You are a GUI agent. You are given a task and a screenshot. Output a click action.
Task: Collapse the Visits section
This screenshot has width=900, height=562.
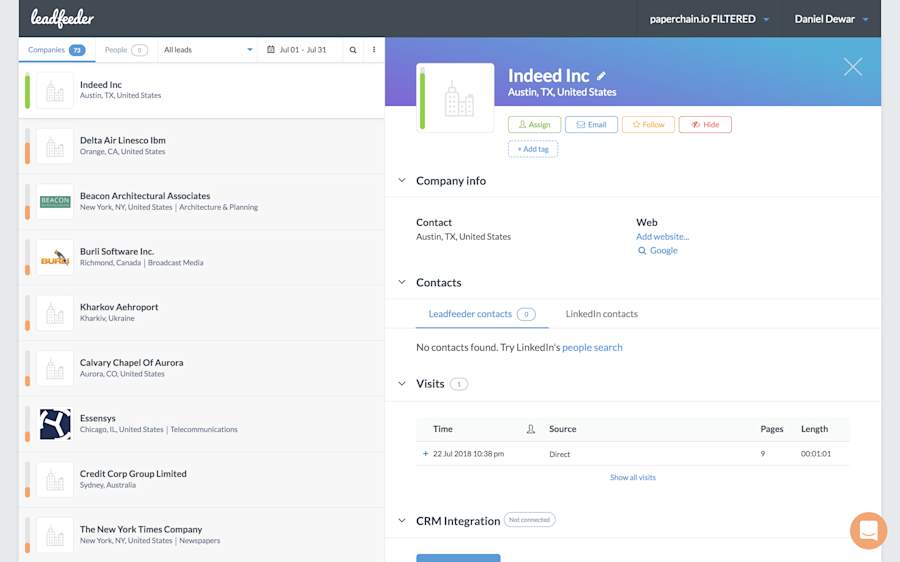click(x=402, y=383)
